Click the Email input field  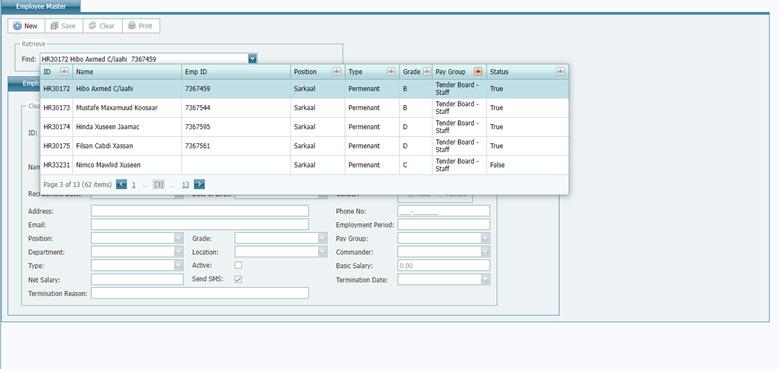(200, 225)
